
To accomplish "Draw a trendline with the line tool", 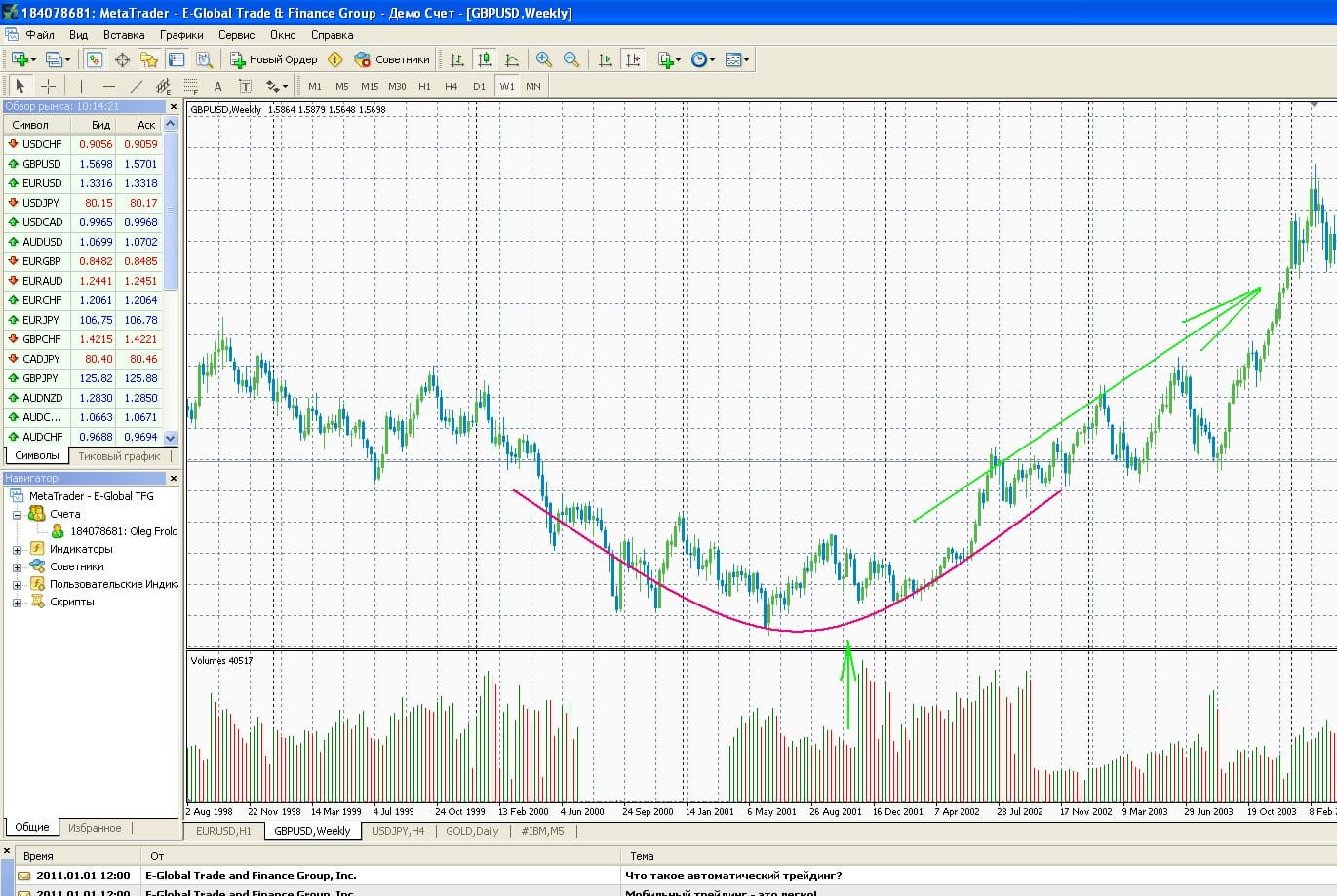I will pyautogui.click(x=136, y=86).
